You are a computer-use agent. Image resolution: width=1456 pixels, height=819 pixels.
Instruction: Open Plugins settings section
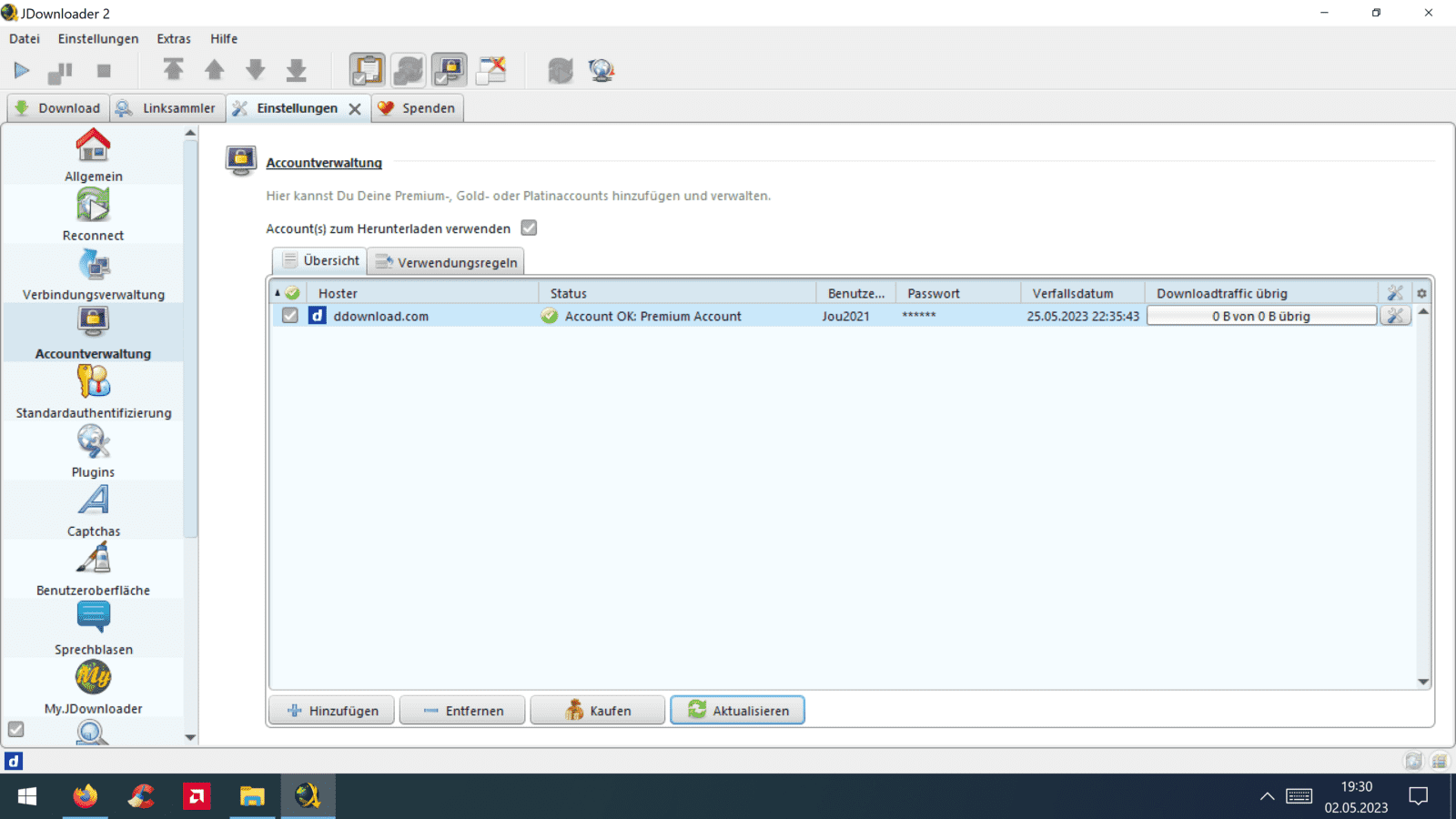(93, 451)
